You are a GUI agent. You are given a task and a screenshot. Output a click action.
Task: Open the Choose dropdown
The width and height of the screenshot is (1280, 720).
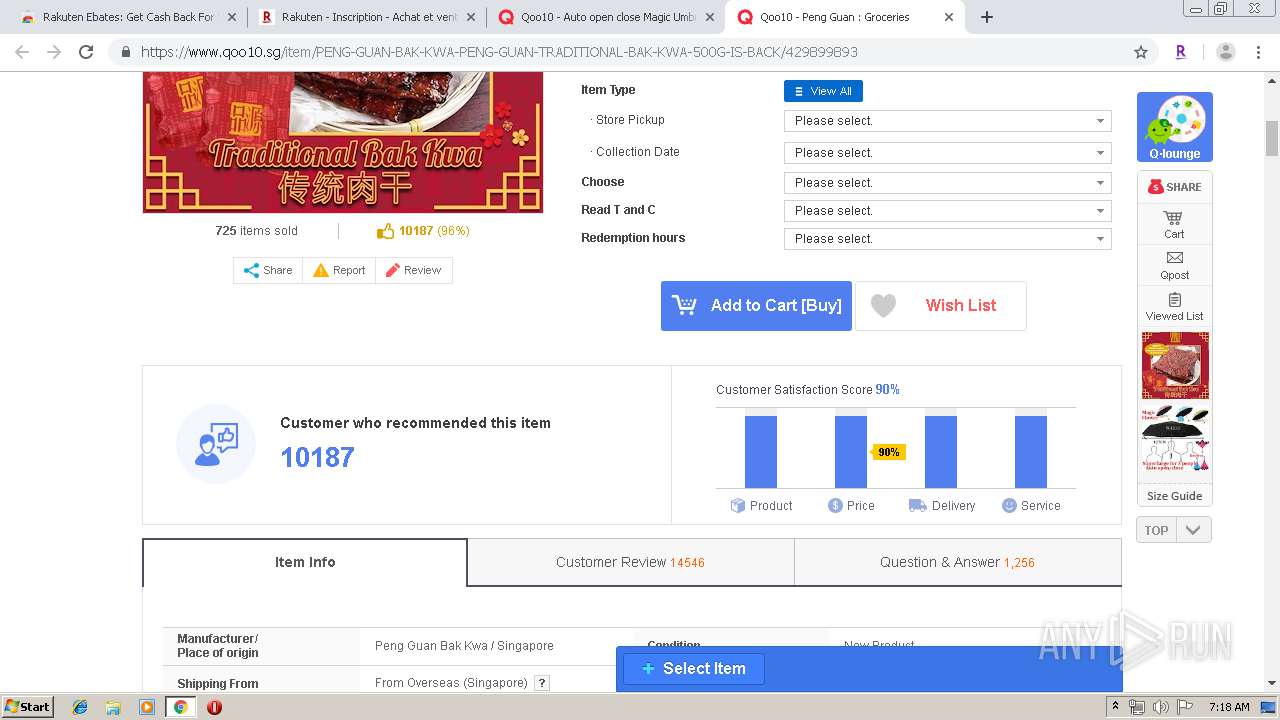947,183
